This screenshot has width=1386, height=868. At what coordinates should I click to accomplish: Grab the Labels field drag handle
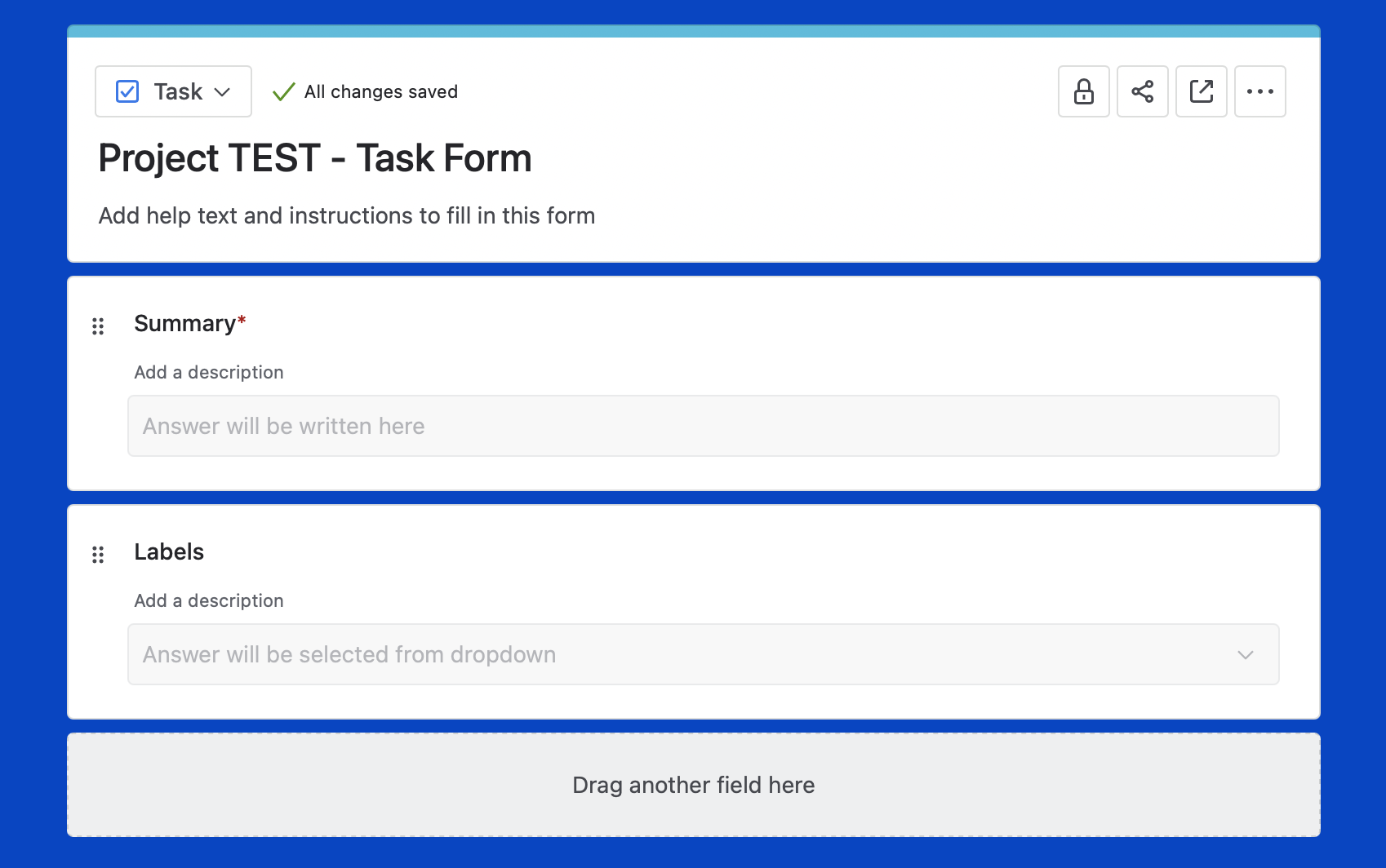pyautogui.click(x=98, y=555)
